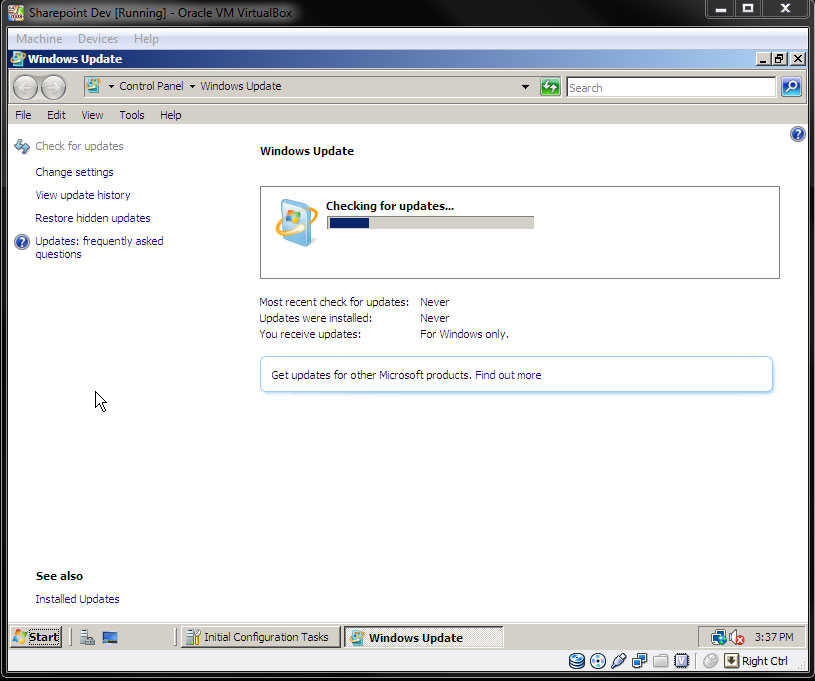Image resolution: width=815 pixels, height=681 pixels.
Task: Click the VirtualBox network status icon
Action: (639, 661)
